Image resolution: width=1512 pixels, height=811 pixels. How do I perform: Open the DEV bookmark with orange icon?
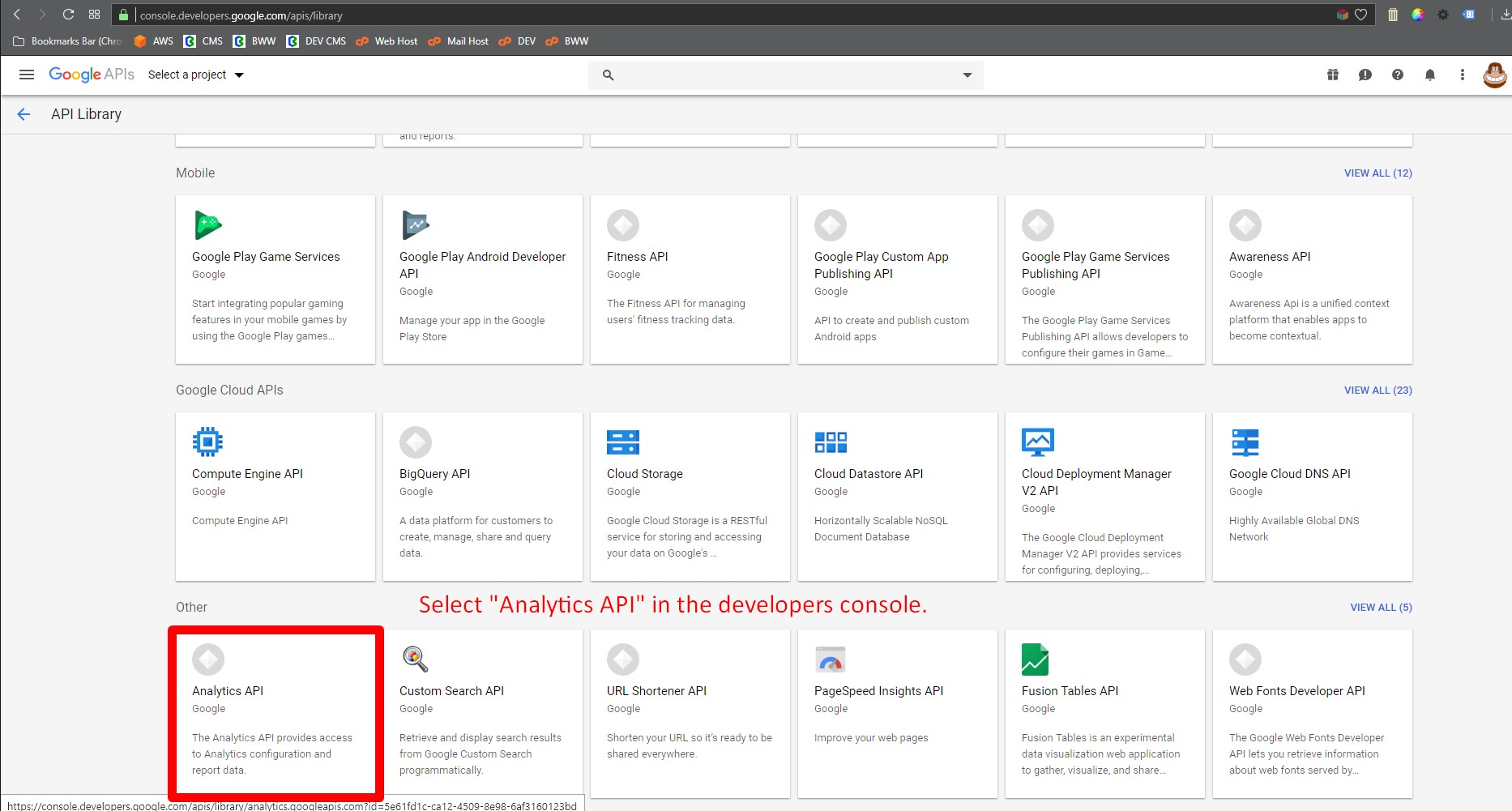(x=517, y=41)
